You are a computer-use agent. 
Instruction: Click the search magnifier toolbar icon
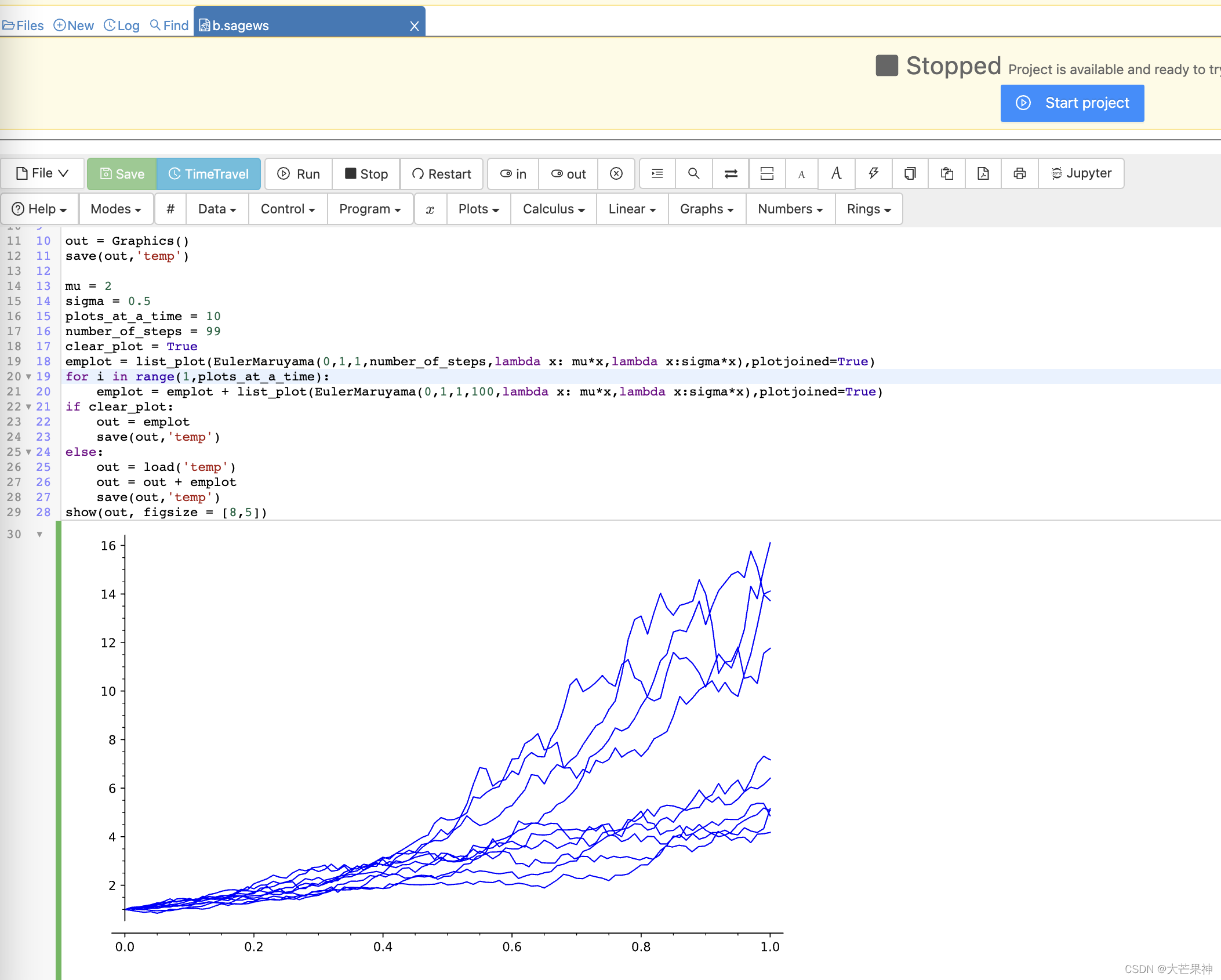click(x=693, y=173)
